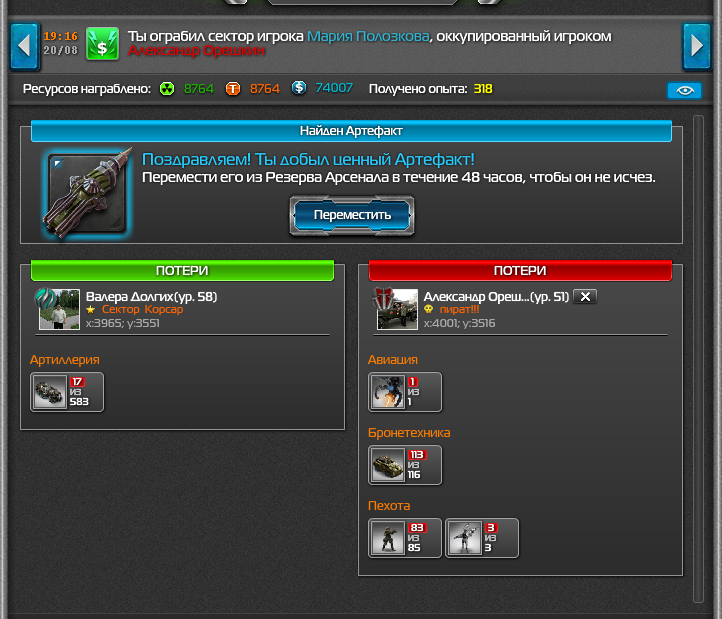Viewport: 722px width, 619px height.
Task: Go to previous battle report arrow
Action: pos(24,46)
